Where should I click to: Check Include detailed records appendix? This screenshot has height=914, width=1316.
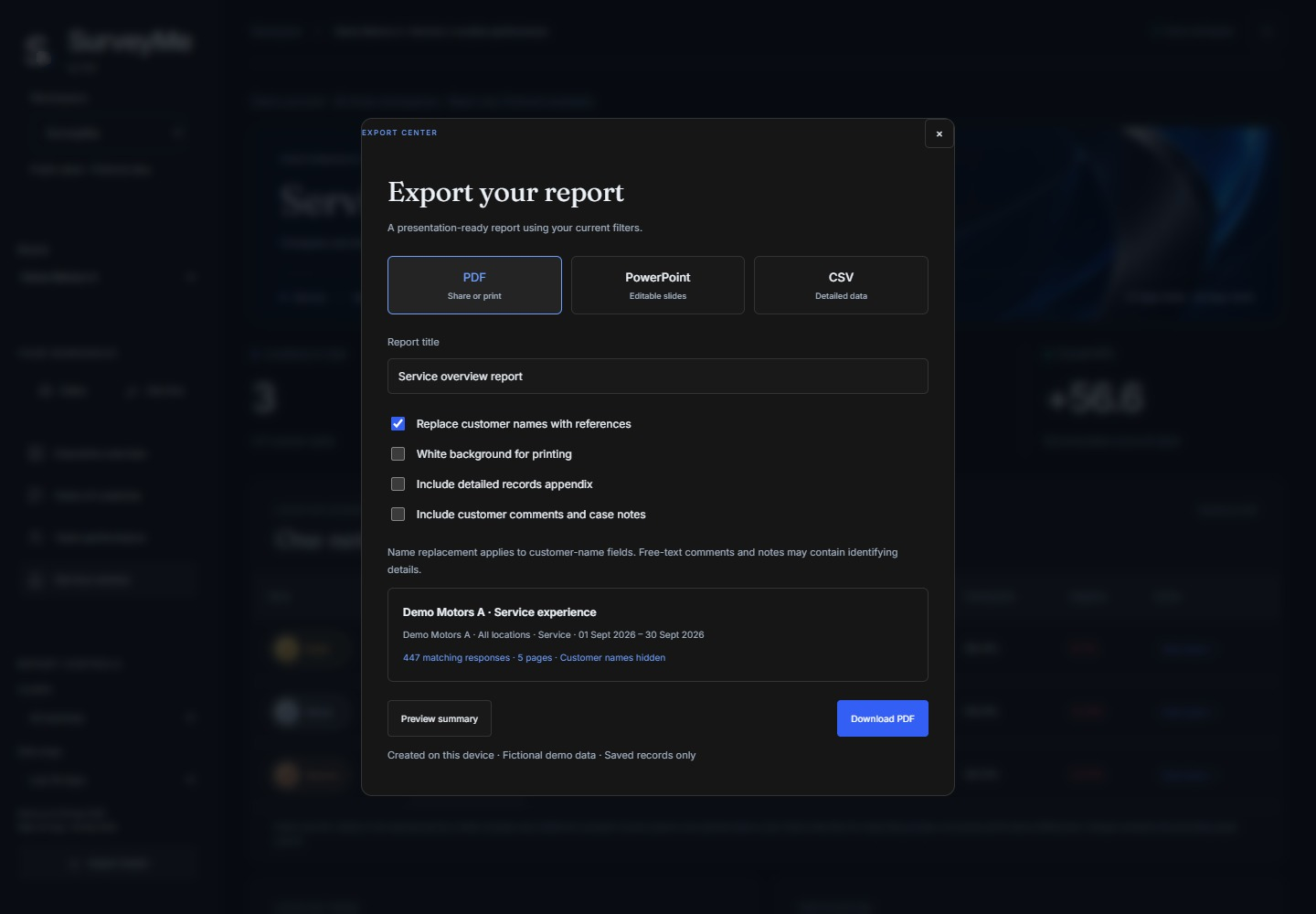pos(398,484)
